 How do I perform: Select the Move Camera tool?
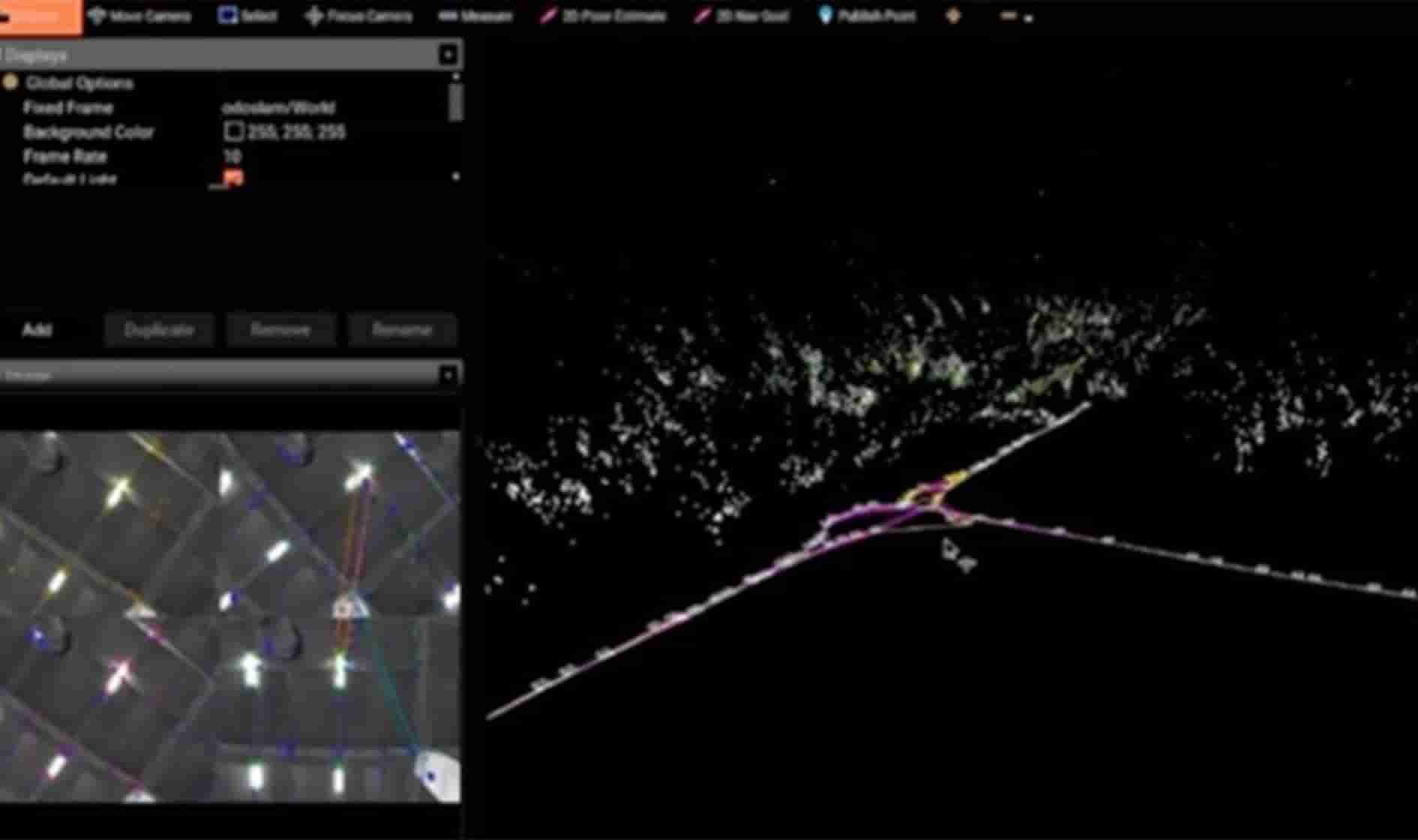click(140, 16)
